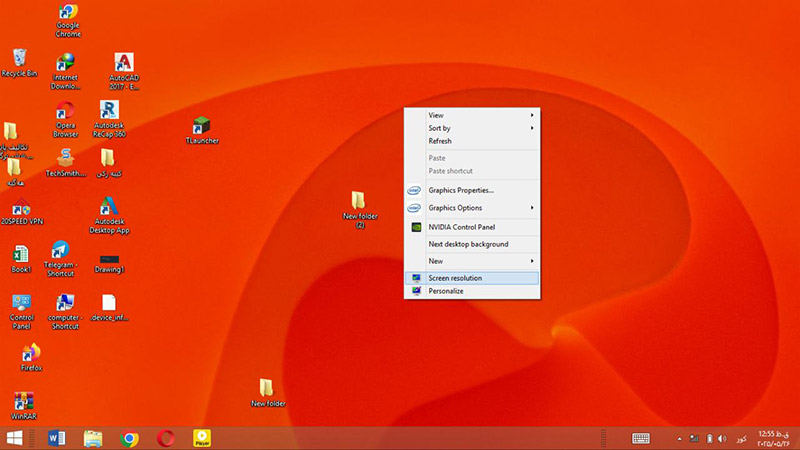Screen dimensions: 800x450
Task: Select computer Shortcut desktop icon
Action: pyautogui.click(x=65, y=312)
